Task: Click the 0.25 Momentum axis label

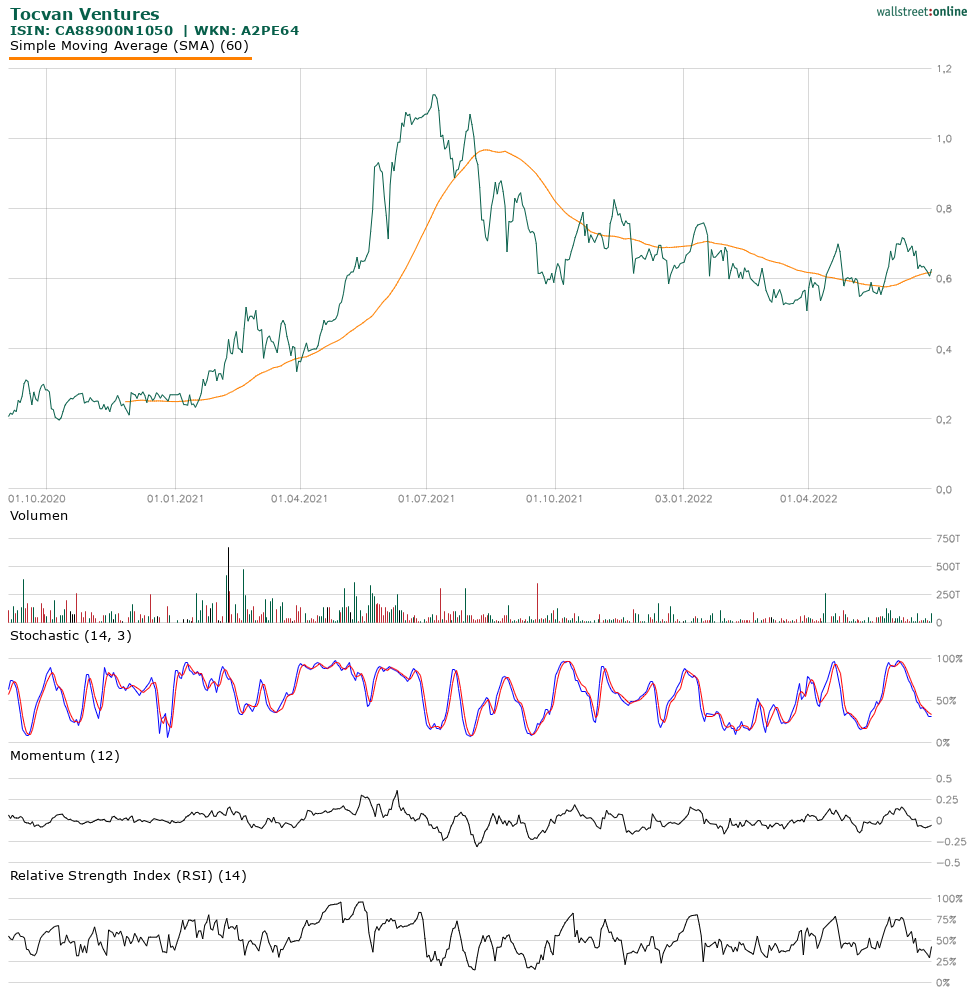Action: [x=947, y=800]
